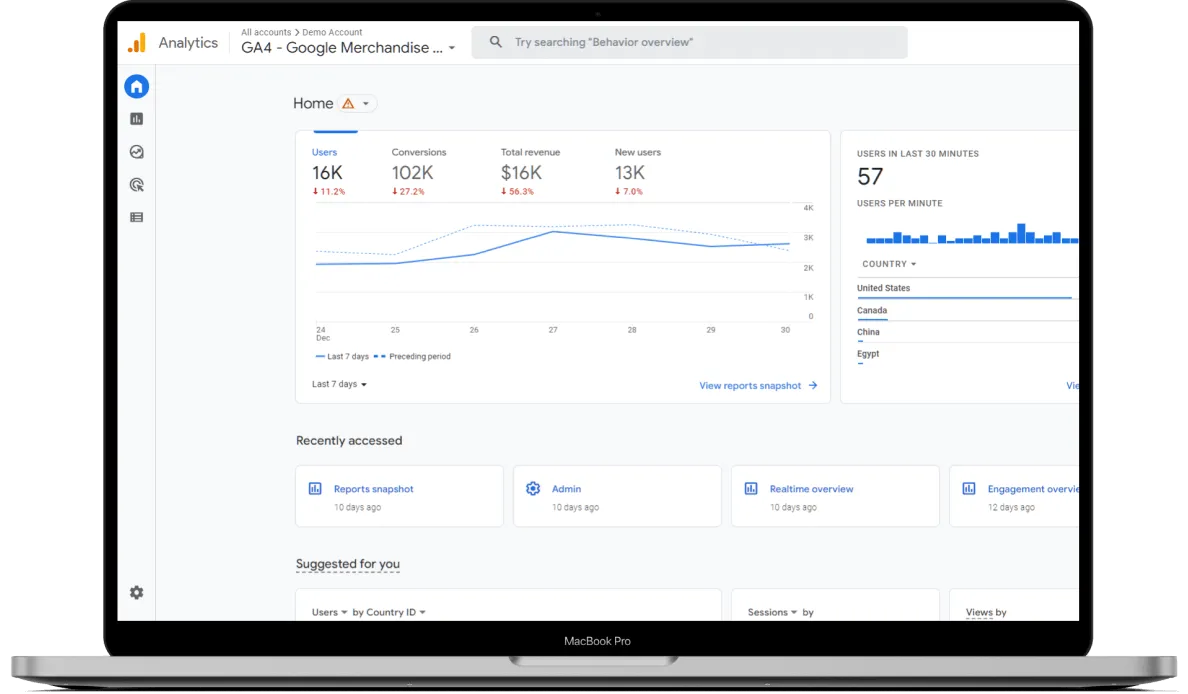Screen dimensions: 1188x694
Task: Click the search field
Action: click(x=689, y=42)
